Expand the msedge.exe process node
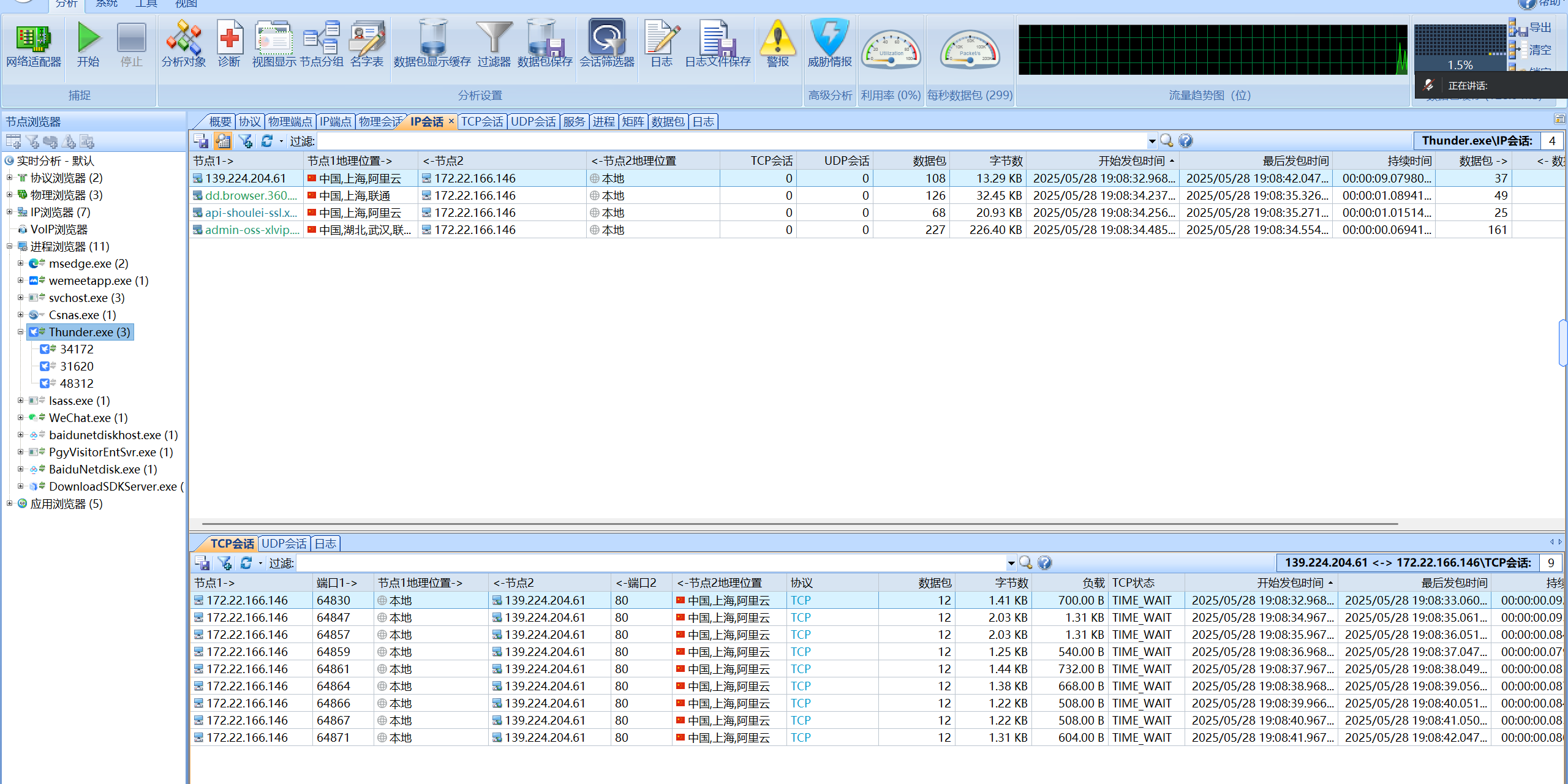 [20, 263]
